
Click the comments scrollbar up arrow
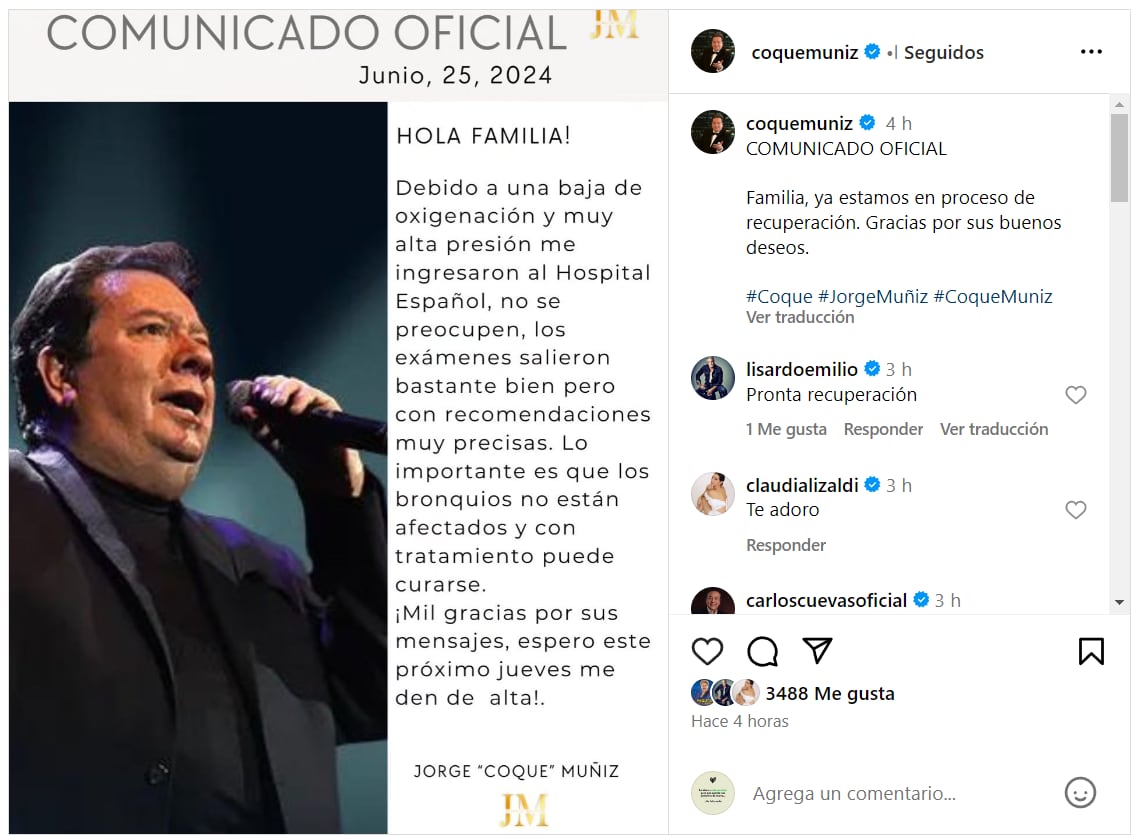pos(1119,105)
